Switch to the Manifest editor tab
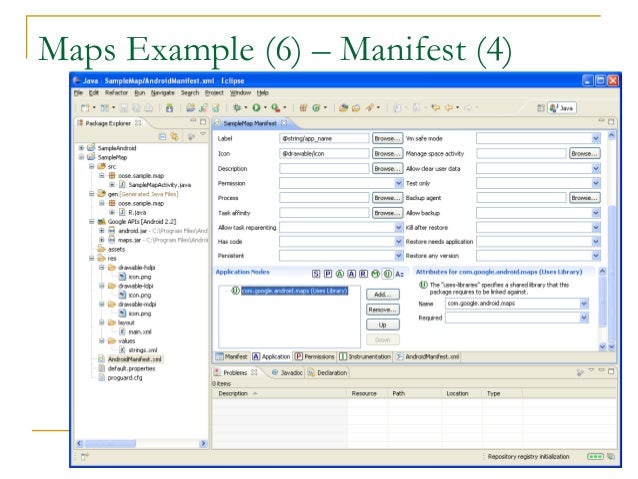This screenshot has height=479, width=638. pyautogui.click(x=231, y=357)
